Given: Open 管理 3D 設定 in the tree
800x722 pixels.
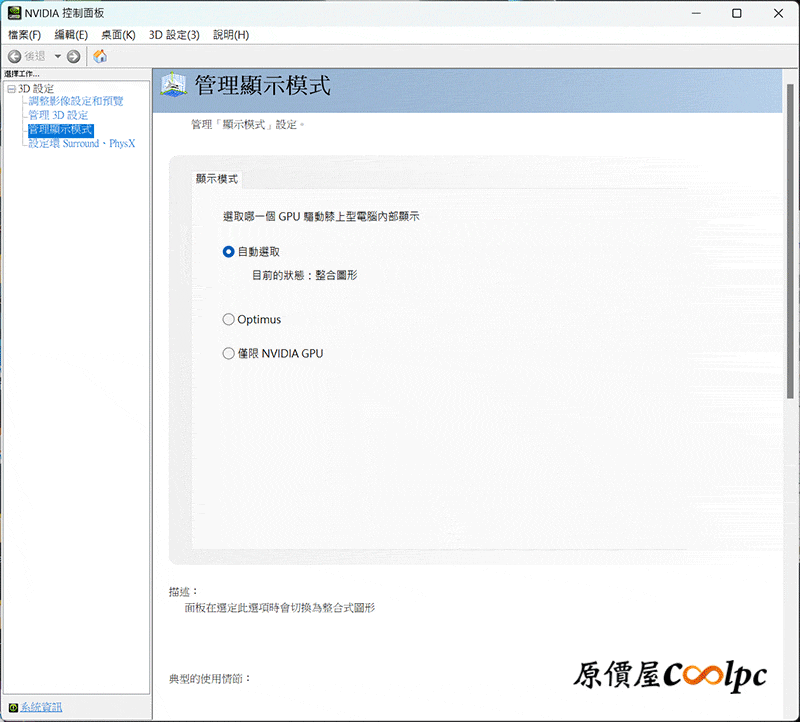Looking at the screenshot, I should (x=58, y=115).
